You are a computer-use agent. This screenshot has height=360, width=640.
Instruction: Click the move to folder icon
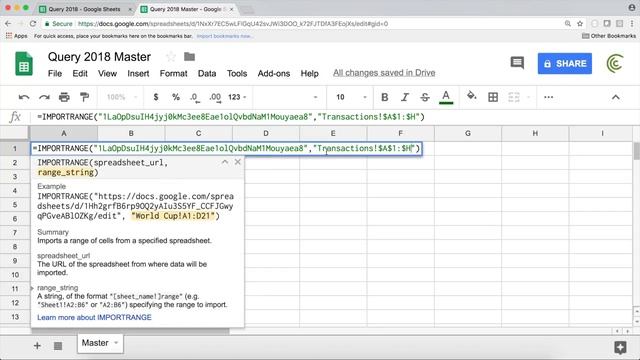pyautogui.click(x=189, y=57)
